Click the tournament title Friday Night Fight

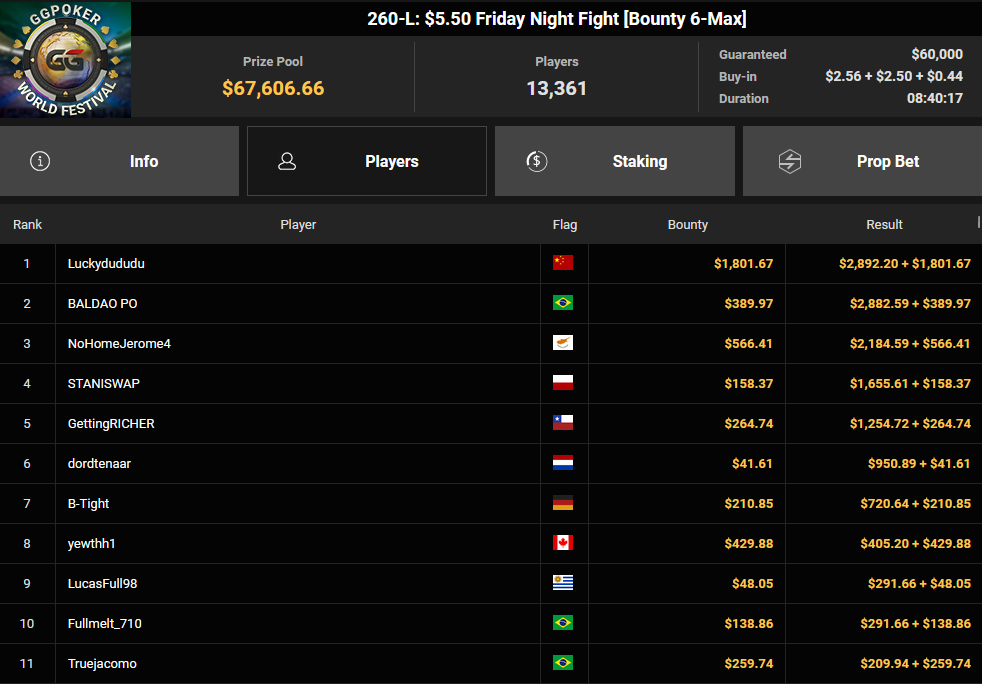(556, 19)
